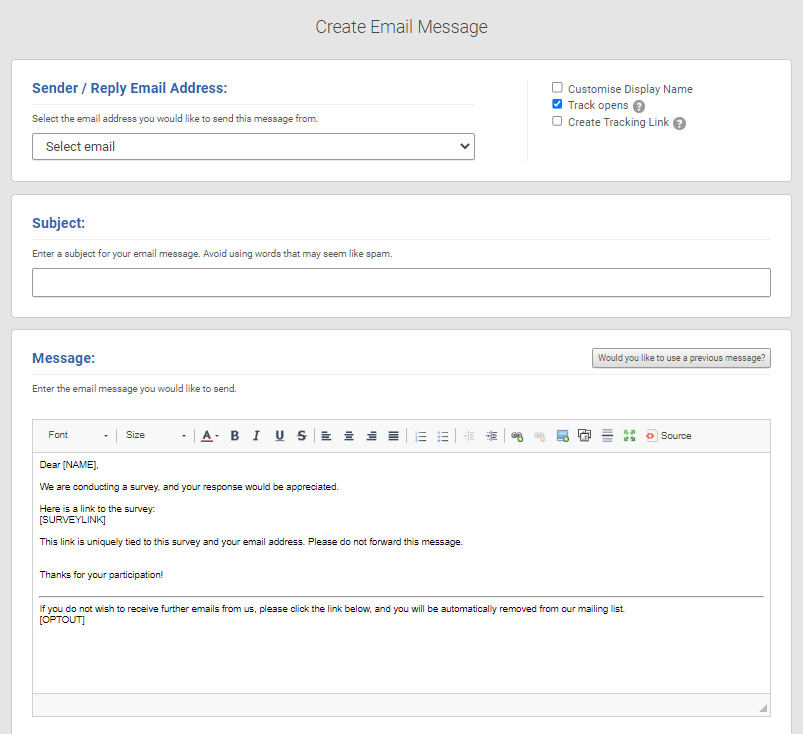Click the underline formatting icon
The image size is (803, 734).
pos(279,436)
